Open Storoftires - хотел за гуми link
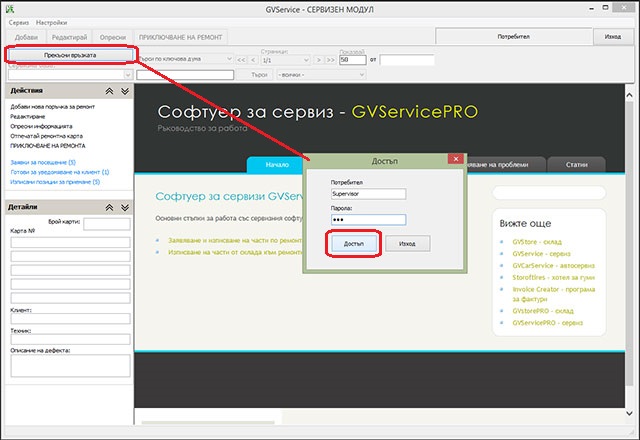This screenshot has width=640, height=440. [553, 278]
